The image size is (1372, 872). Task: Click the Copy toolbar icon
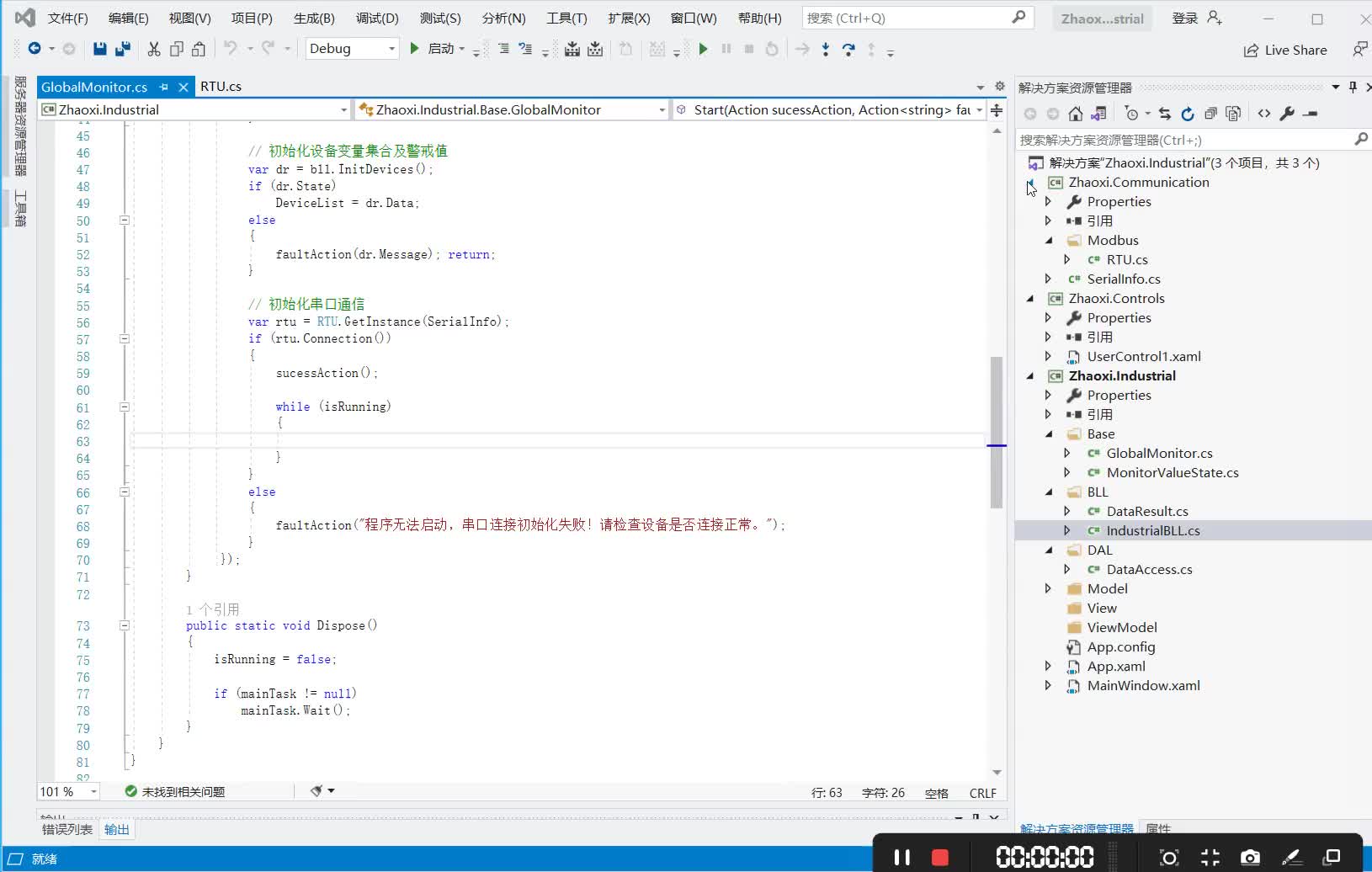pyautogui.click(x=177, y=49)
